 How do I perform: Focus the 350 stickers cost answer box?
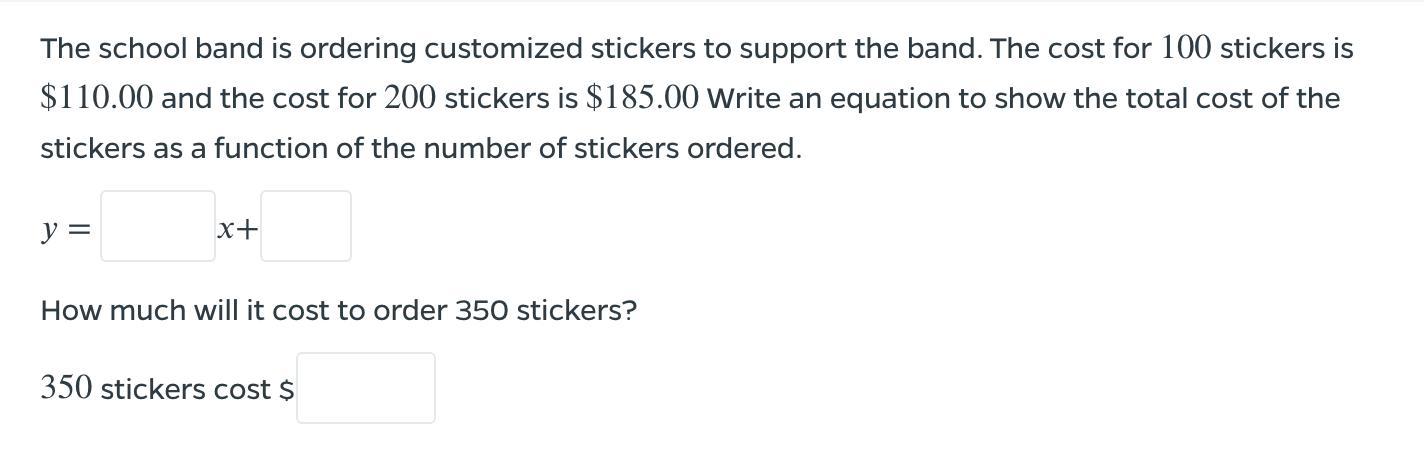pos(366,388)
